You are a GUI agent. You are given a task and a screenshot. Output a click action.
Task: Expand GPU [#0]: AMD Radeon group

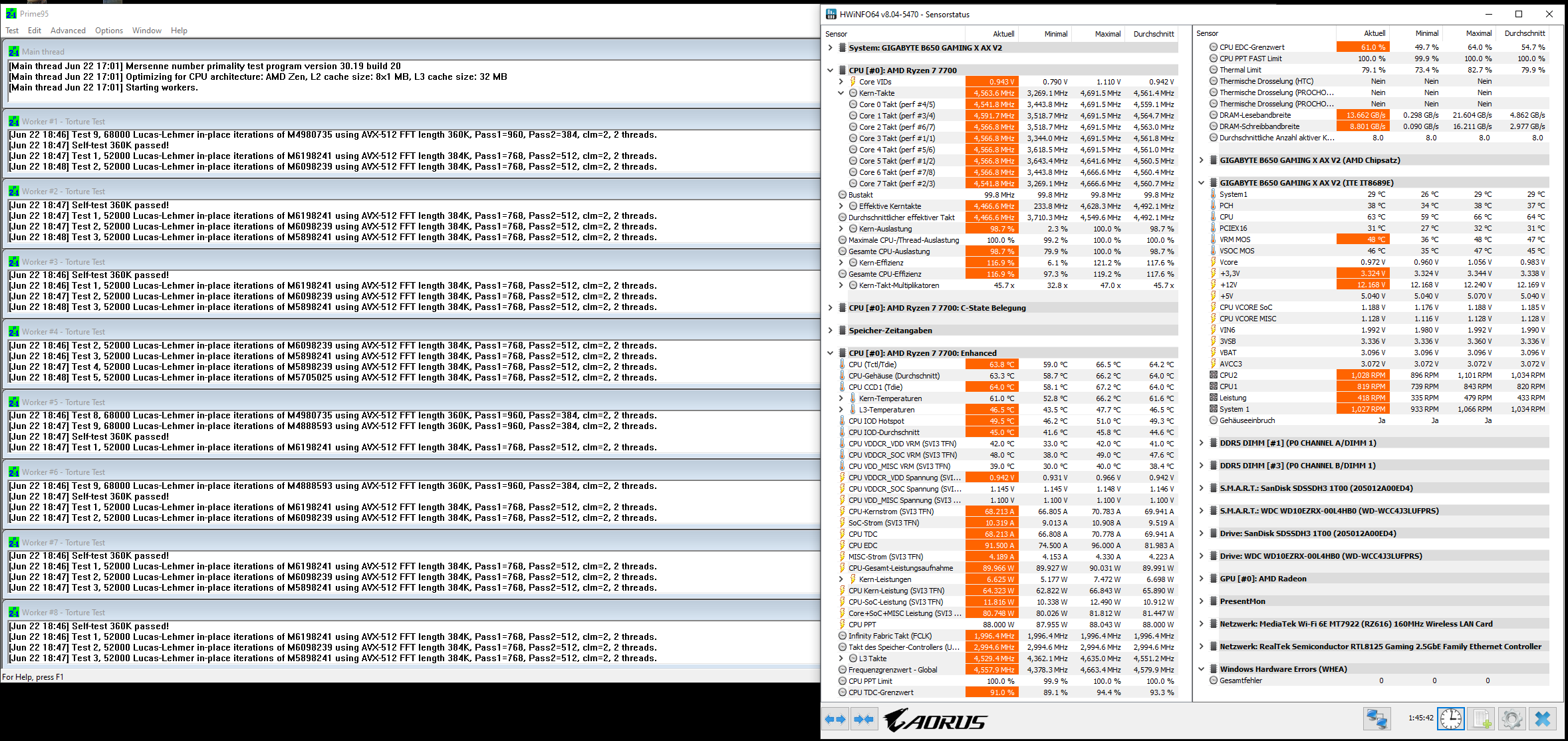(x=1201, y=579)
